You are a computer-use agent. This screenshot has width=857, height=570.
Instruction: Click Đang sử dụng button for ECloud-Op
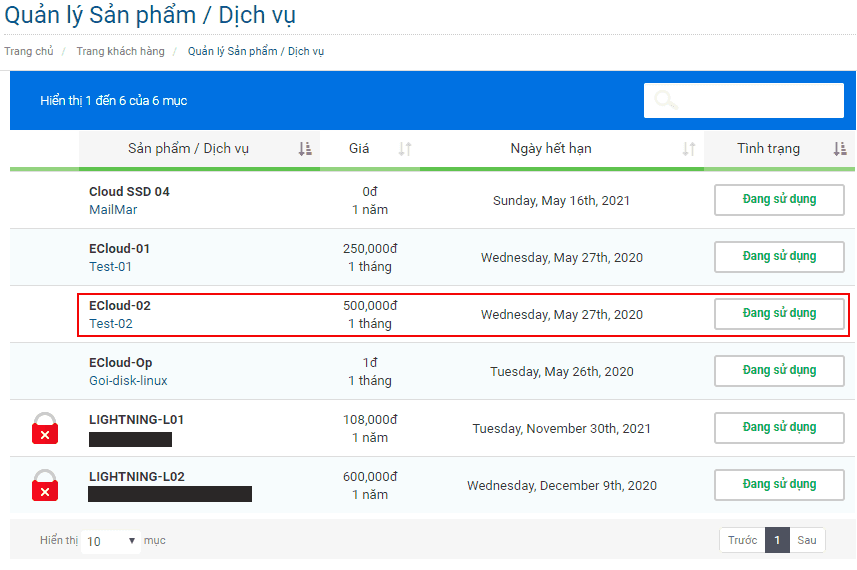coord(779,371)
